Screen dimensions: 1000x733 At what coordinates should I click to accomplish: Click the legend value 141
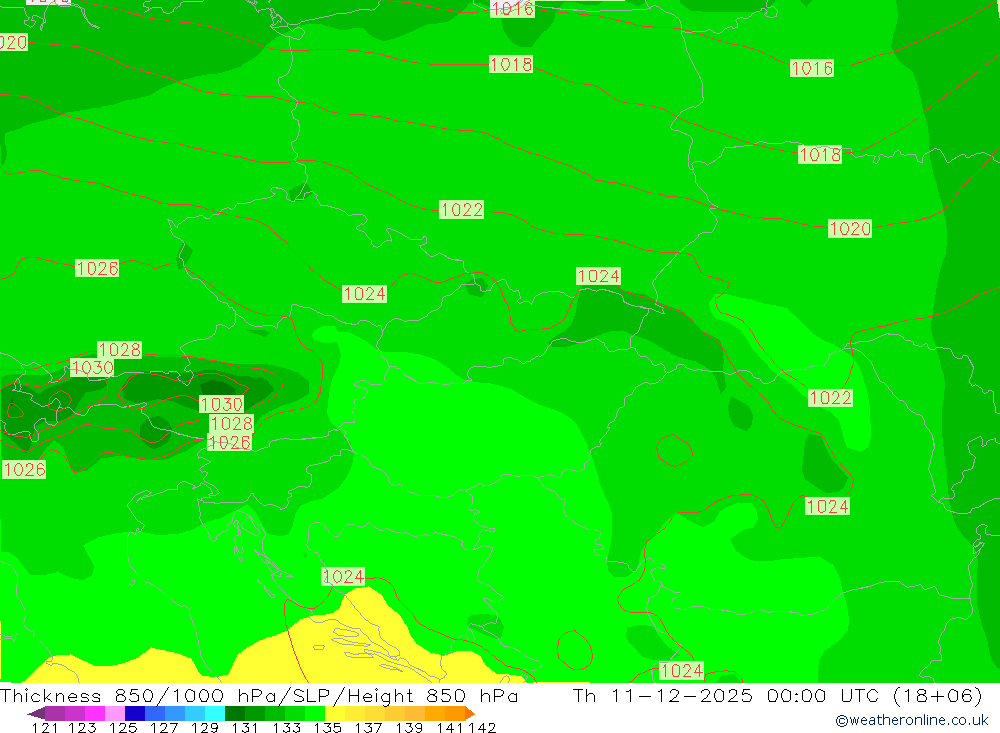click(450, 727)
